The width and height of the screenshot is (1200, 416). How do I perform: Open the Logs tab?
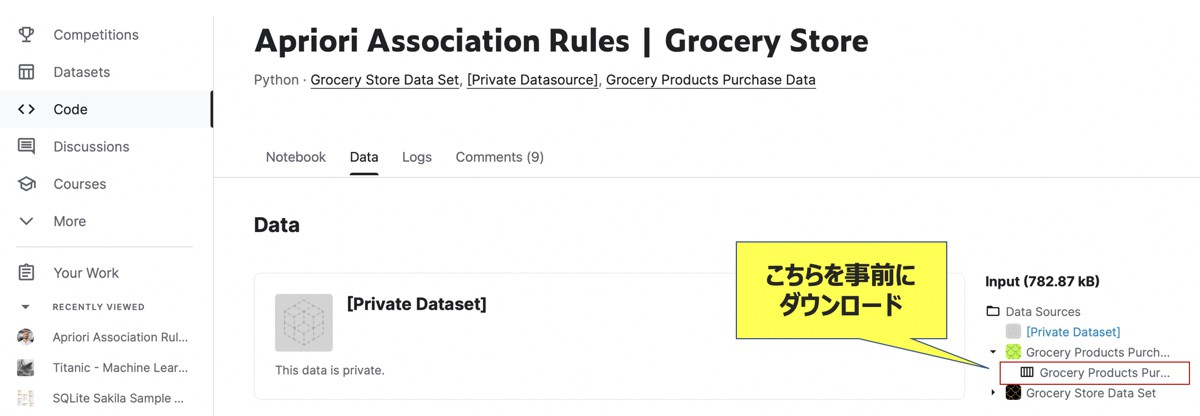click(x=417, y=157)
